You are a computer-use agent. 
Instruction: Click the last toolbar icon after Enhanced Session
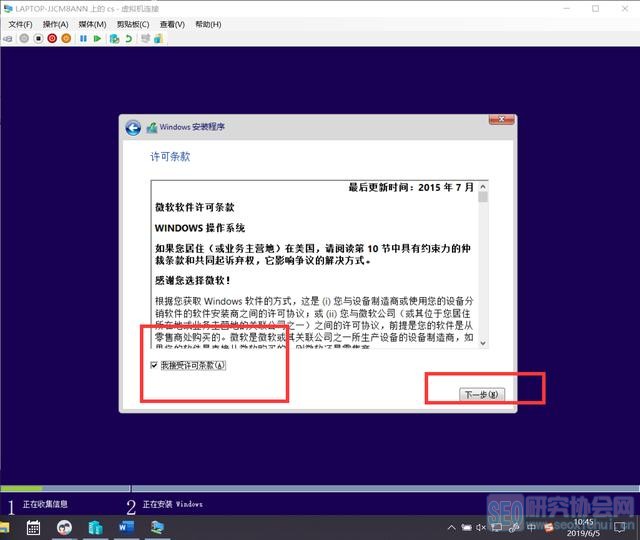(x=158, y=38)
